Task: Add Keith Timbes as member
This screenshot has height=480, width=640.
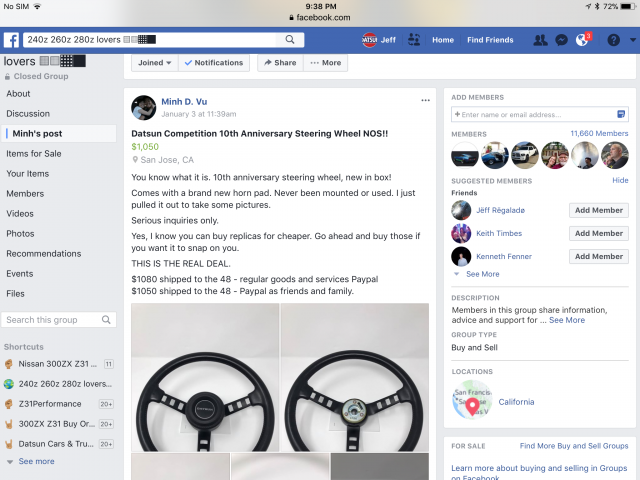Action: click(598, 233)
